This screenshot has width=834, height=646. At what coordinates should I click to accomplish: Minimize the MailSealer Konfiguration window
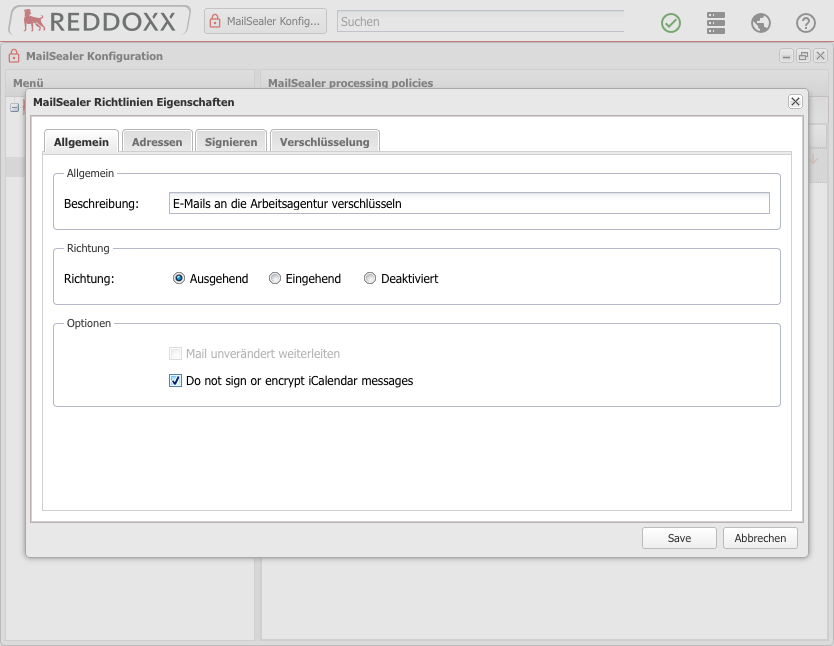point(786,56)
